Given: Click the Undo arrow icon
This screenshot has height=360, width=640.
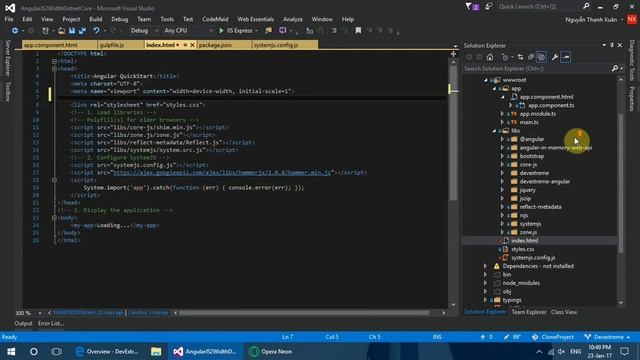Looking at the screenshot, I should (96, 31).
